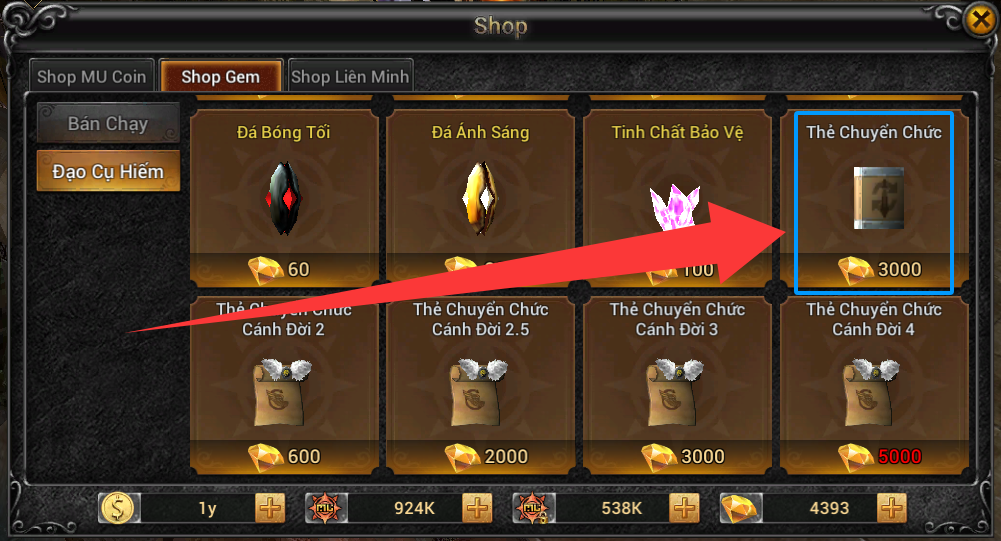
Task: Click the plus button next to 924K
Action: click(477, 508)
